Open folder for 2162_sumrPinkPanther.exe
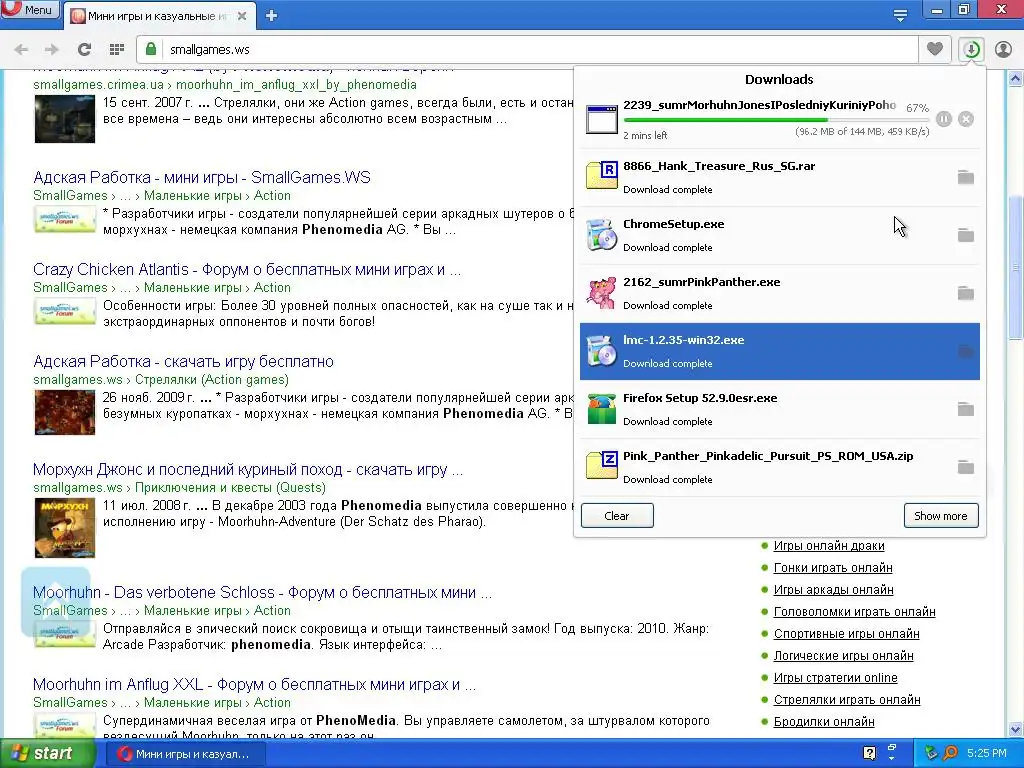This screenshot has width=1024, height=768. tap(965, 293)
